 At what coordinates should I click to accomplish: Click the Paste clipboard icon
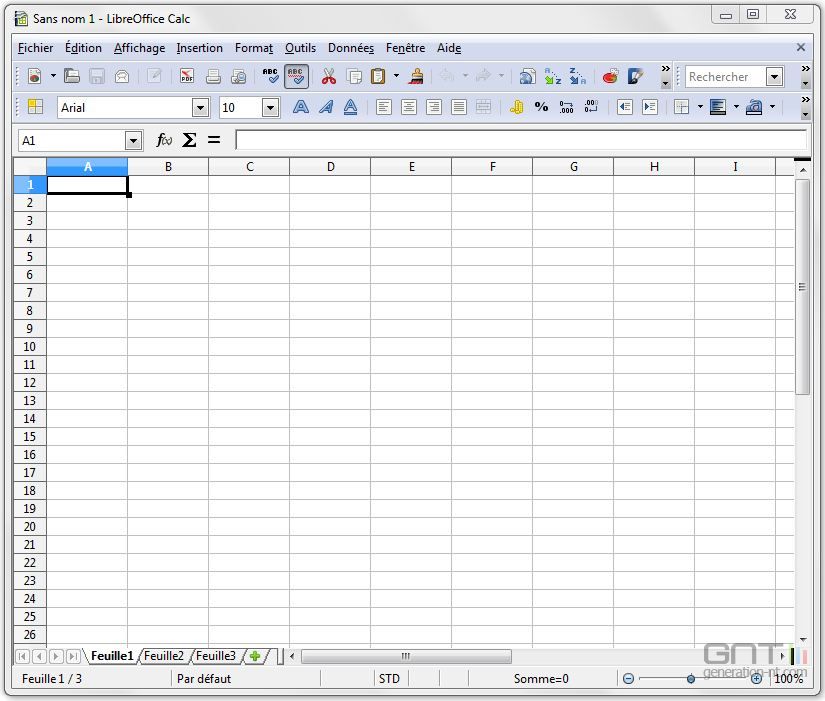click(x=378, y=76)
